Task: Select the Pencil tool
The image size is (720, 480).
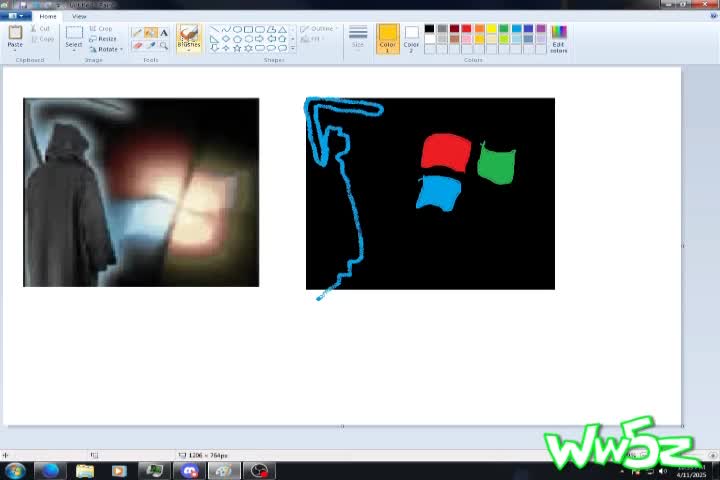Action: point(137,33)
